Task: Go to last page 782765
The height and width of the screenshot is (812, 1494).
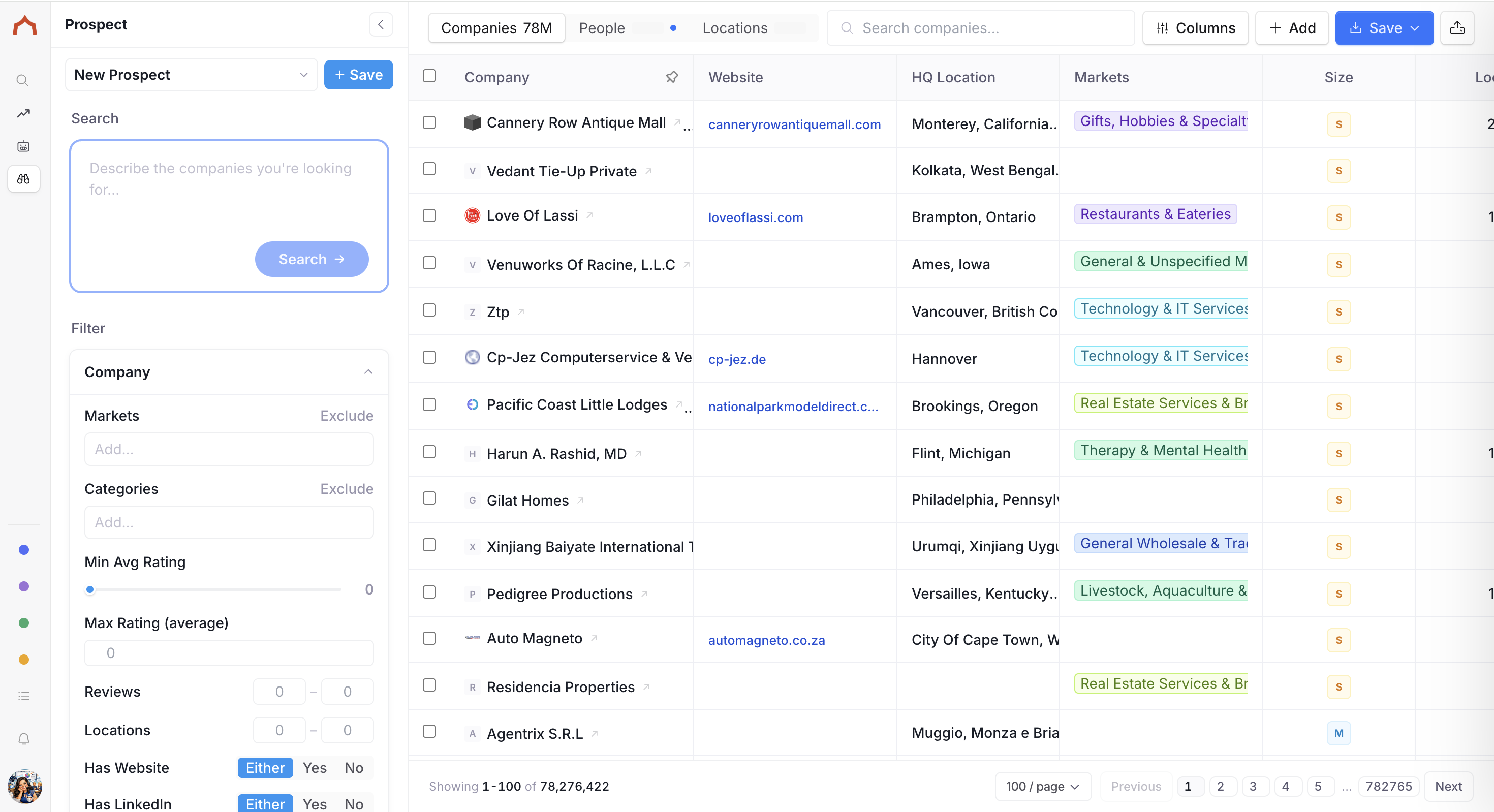Action: coord(1388,787)
